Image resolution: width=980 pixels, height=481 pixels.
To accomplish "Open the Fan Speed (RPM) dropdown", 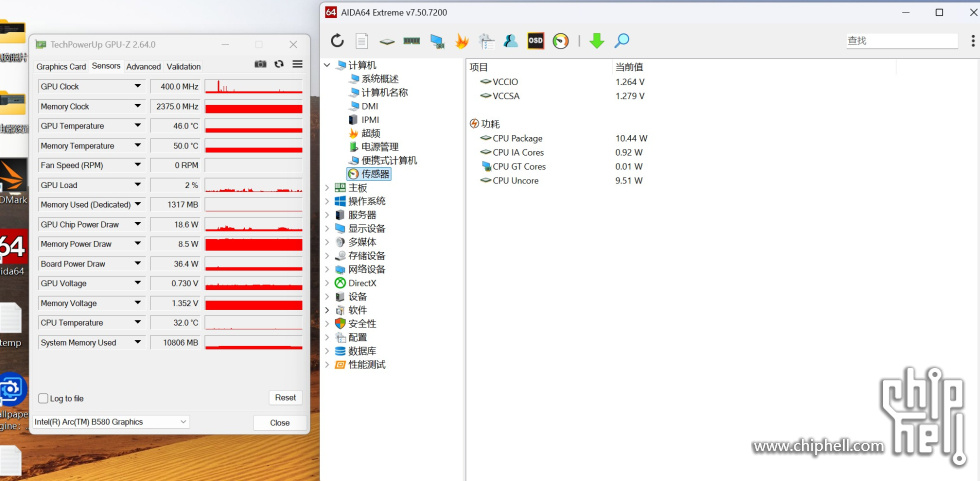I will pyautogui.click(x=138, y=165).
